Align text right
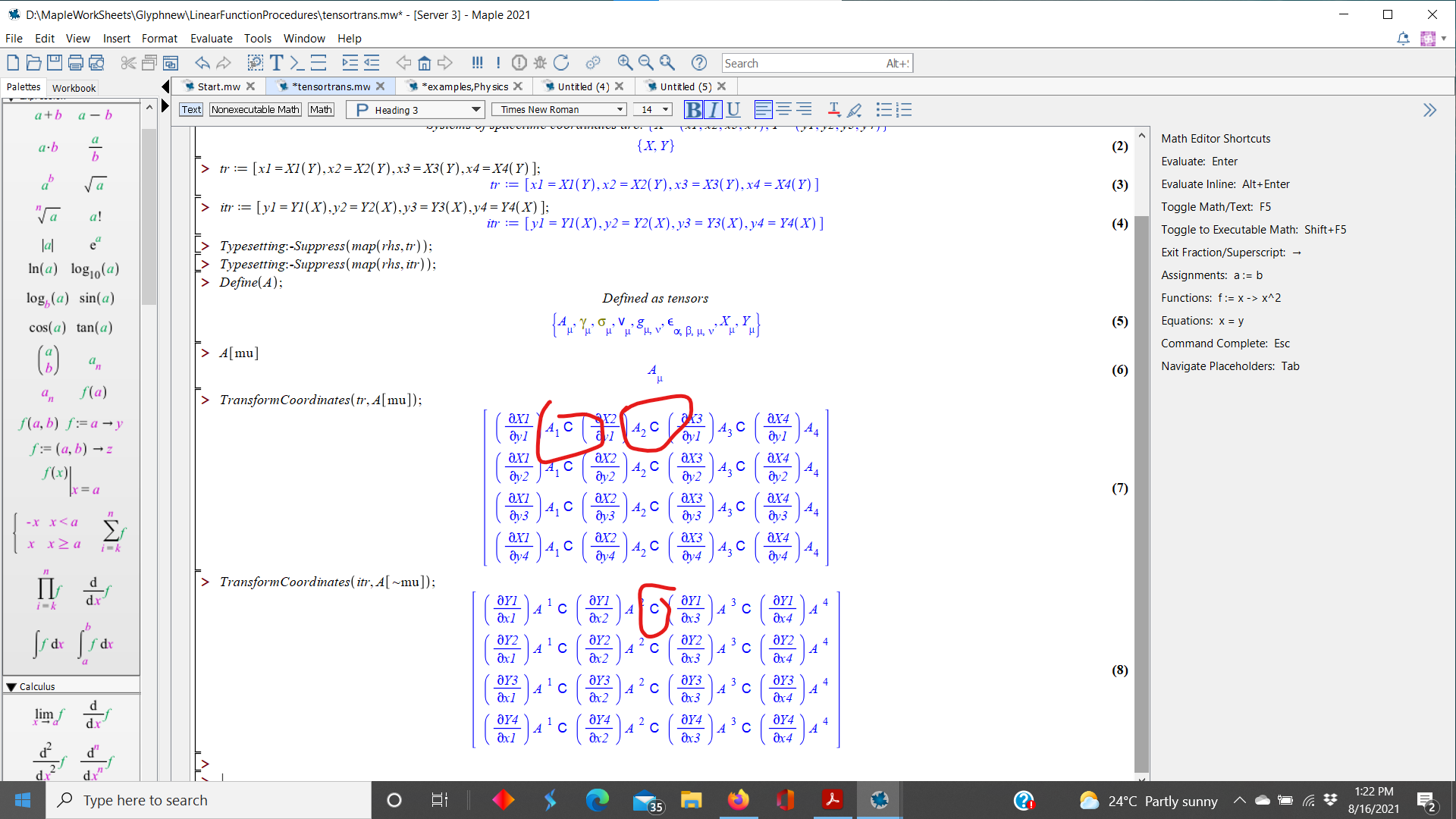Screen dimensions: 1456x819 pyautogui.click(x=804, y=110)
